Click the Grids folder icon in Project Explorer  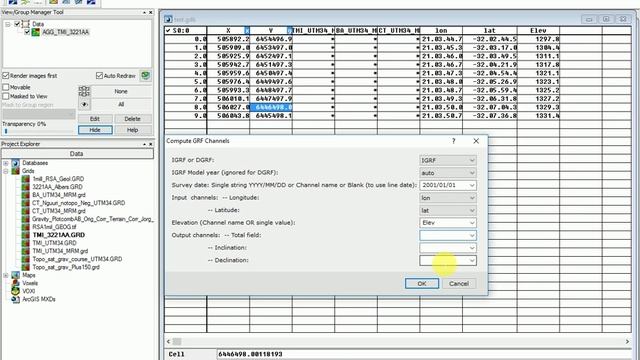pyautogui.click(x=16, y=171)
